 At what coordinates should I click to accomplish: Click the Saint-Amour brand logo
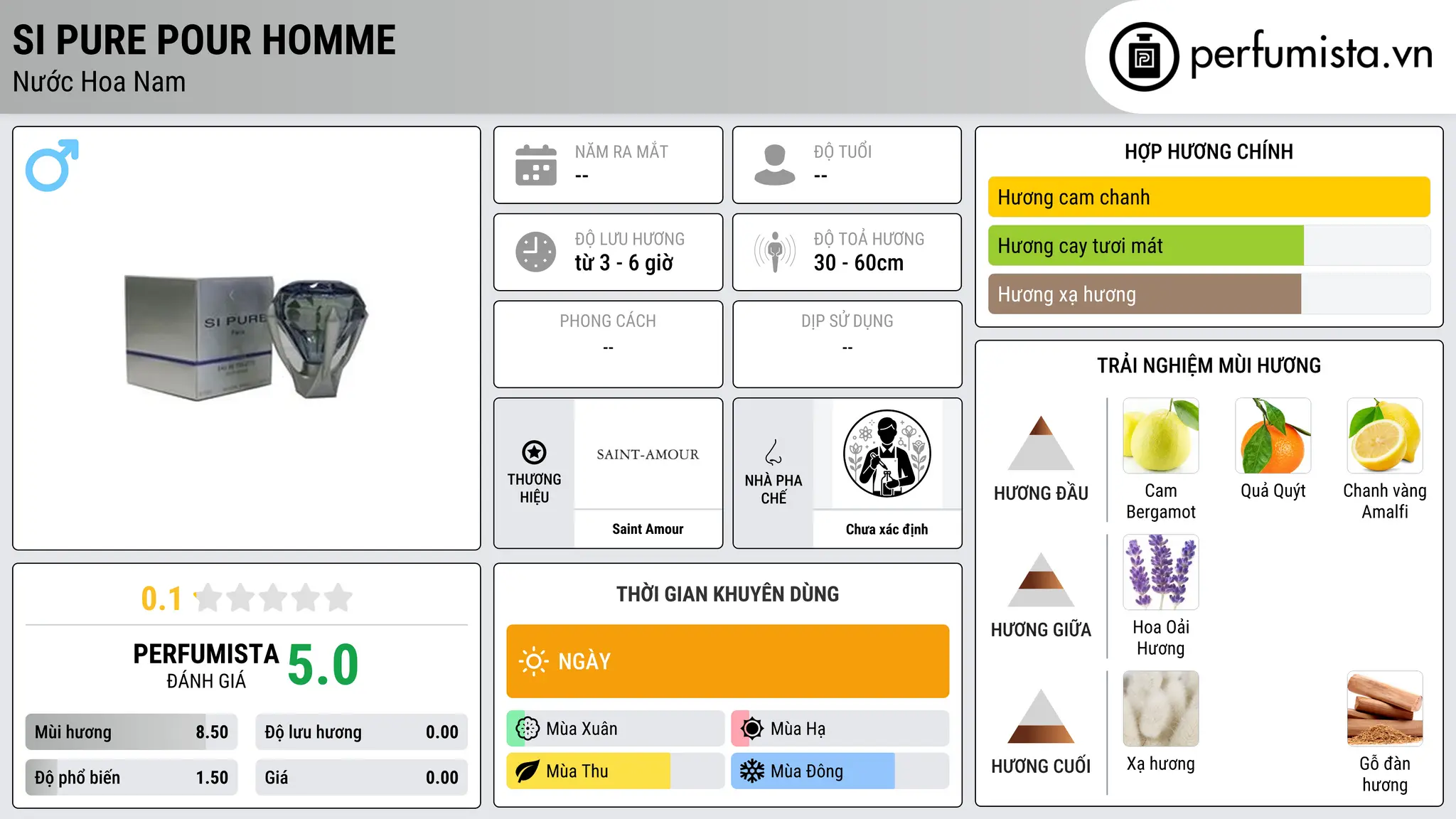(648, 454)
